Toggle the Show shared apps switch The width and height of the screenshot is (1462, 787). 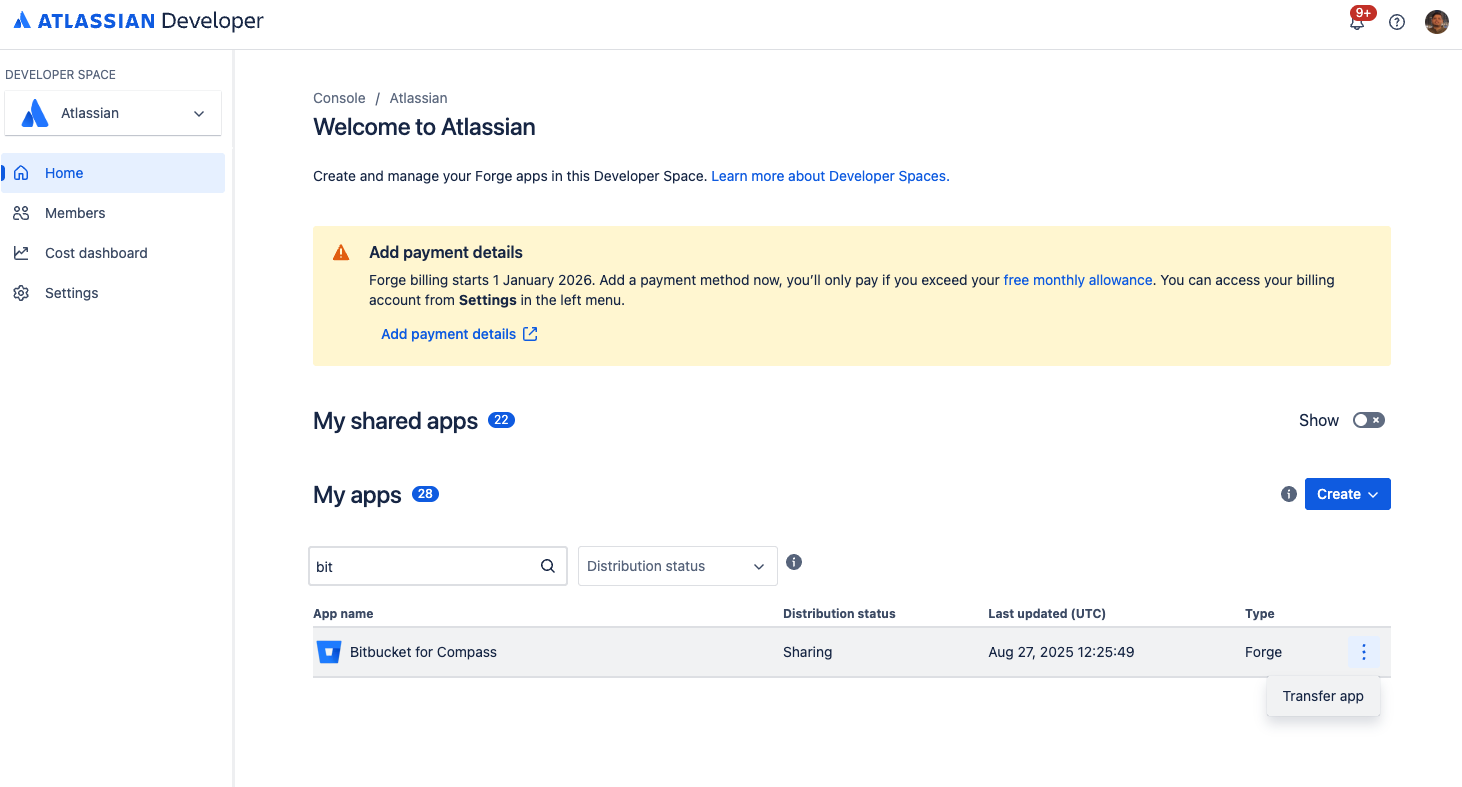pyautogui.click(x=1368, y=420)
